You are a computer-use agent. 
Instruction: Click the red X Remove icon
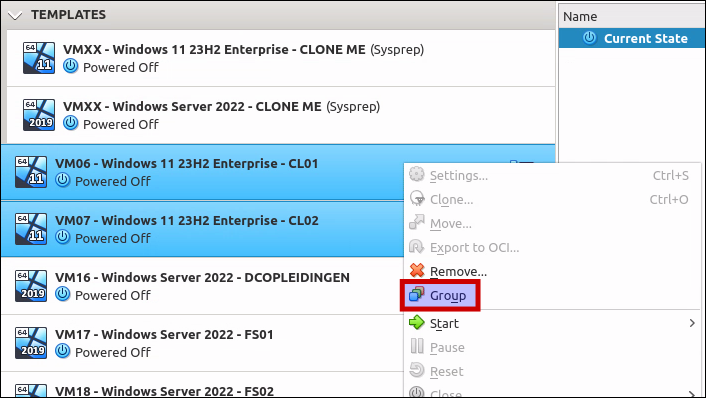pos(417,271)
